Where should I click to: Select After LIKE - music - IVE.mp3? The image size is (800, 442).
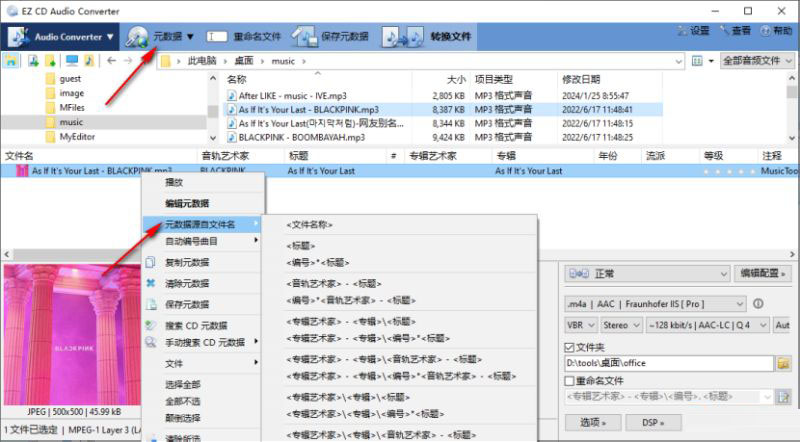click(292, 95)
